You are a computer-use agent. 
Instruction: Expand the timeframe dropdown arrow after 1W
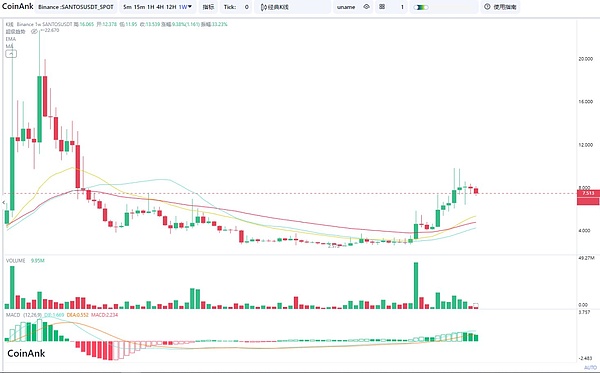click(190, 7)
